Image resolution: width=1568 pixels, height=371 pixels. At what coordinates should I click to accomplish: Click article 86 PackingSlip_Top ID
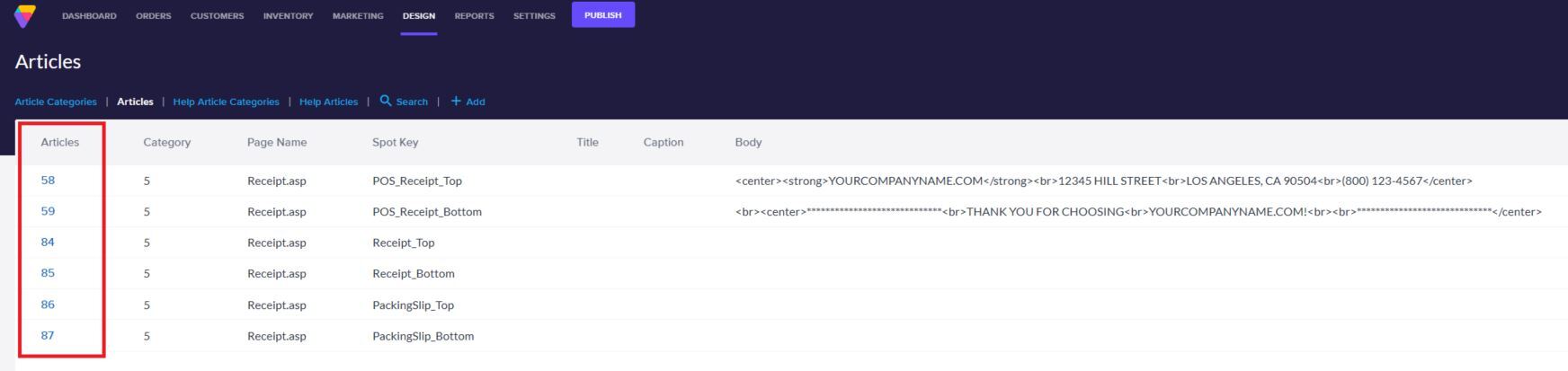point(48,305)
